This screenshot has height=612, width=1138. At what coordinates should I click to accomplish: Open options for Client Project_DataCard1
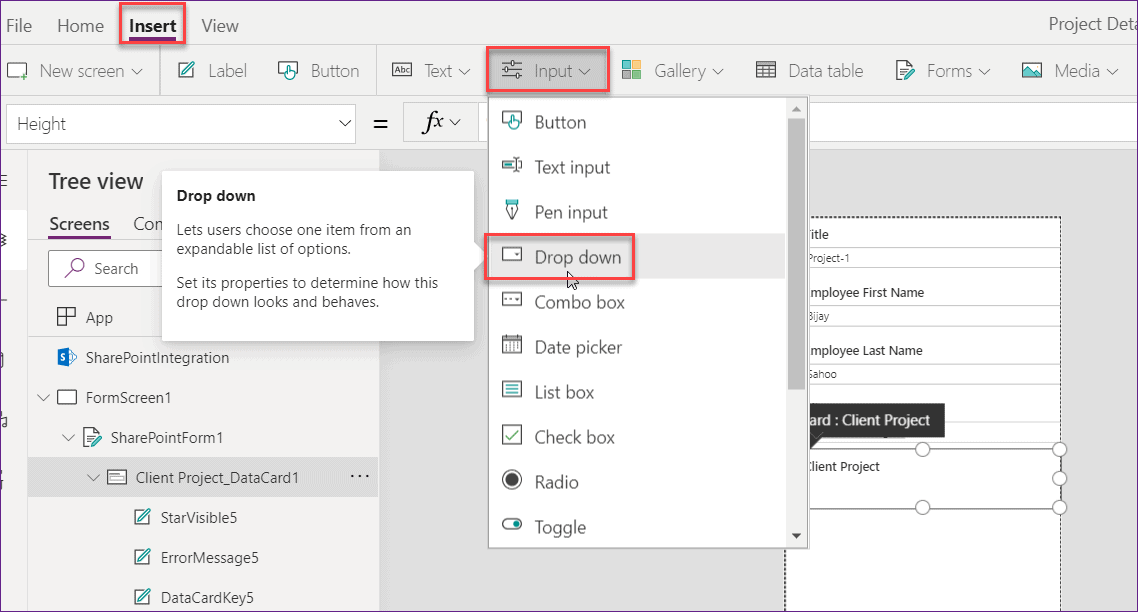(361, 477)
